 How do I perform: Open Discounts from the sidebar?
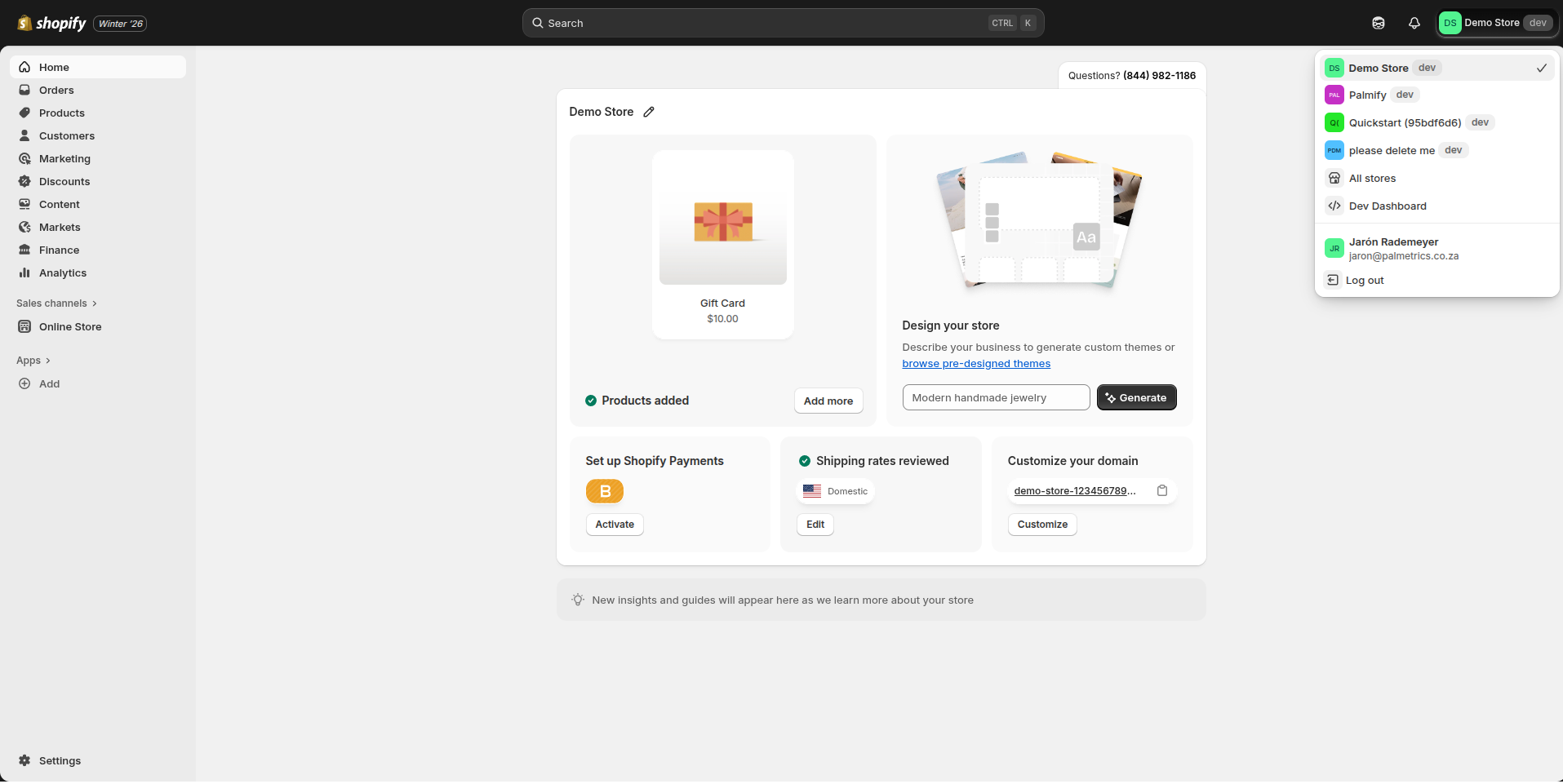pyautogui.click(x=64, y=181)
